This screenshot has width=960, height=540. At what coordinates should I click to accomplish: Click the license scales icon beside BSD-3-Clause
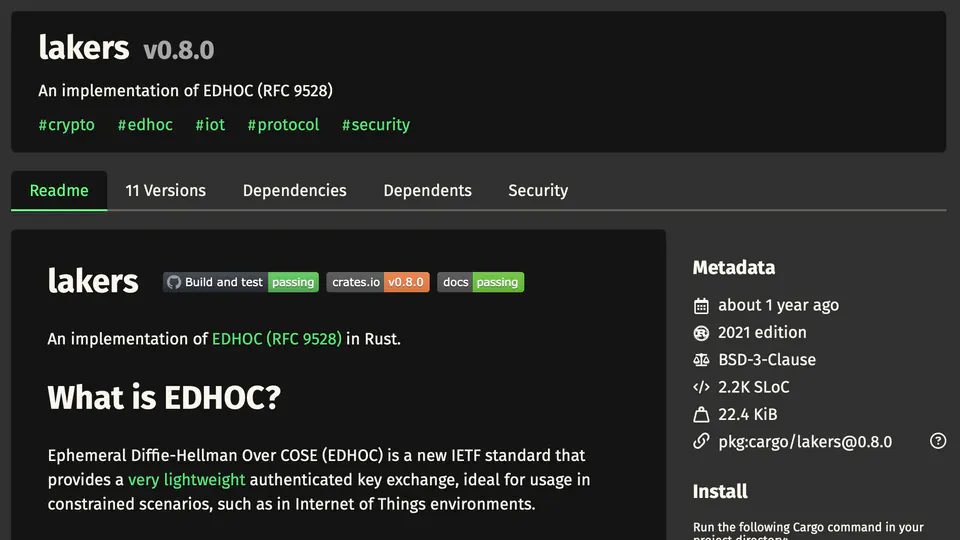701,360
